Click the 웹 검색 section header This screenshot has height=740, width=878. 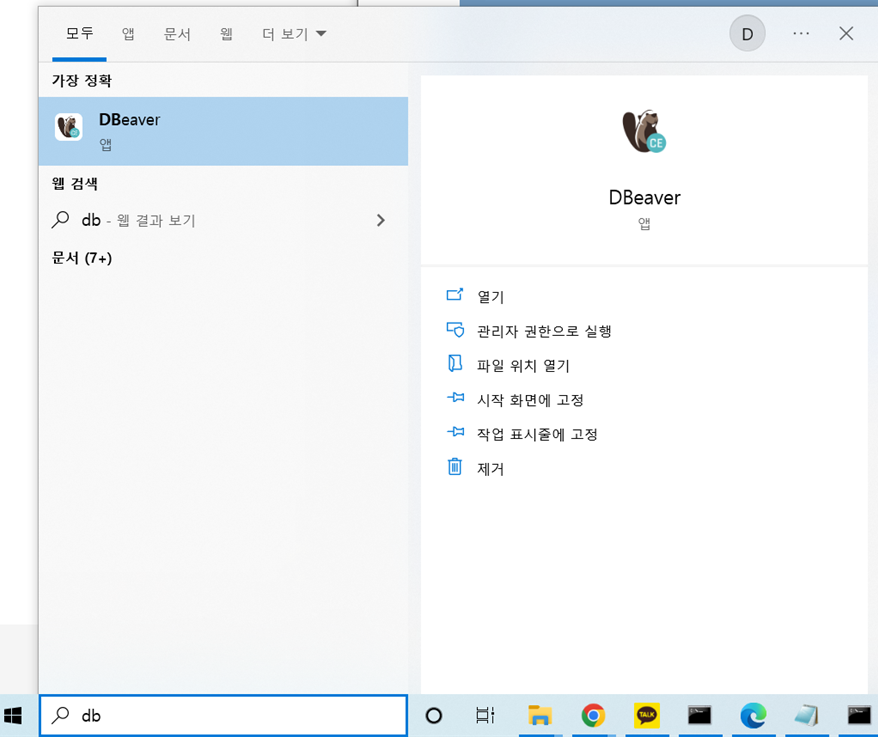coord(74,184)
